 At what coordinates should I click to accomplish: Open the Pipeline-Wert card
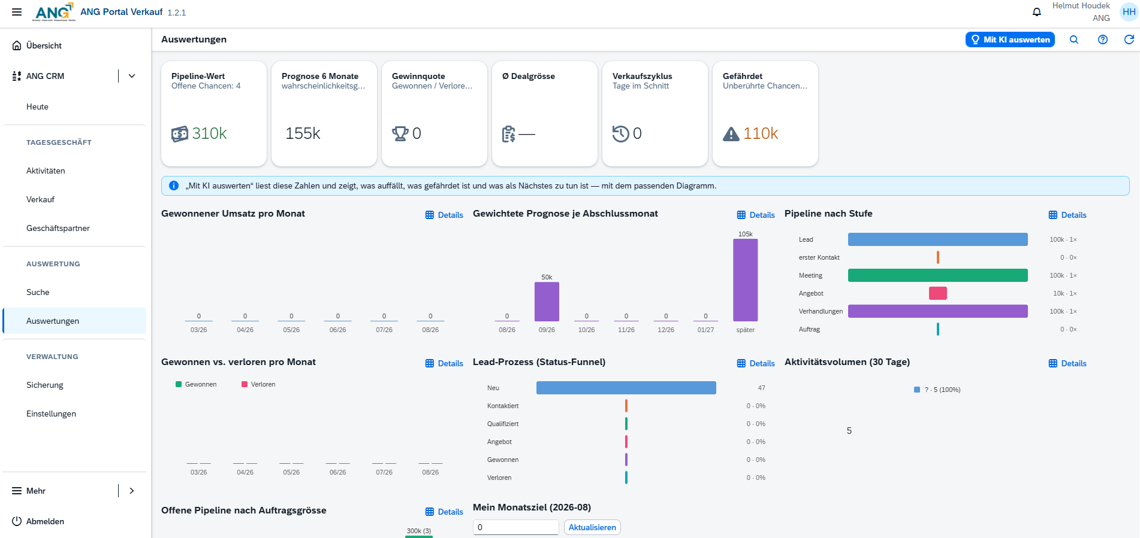pyautogui.click(x=214, y=113)
